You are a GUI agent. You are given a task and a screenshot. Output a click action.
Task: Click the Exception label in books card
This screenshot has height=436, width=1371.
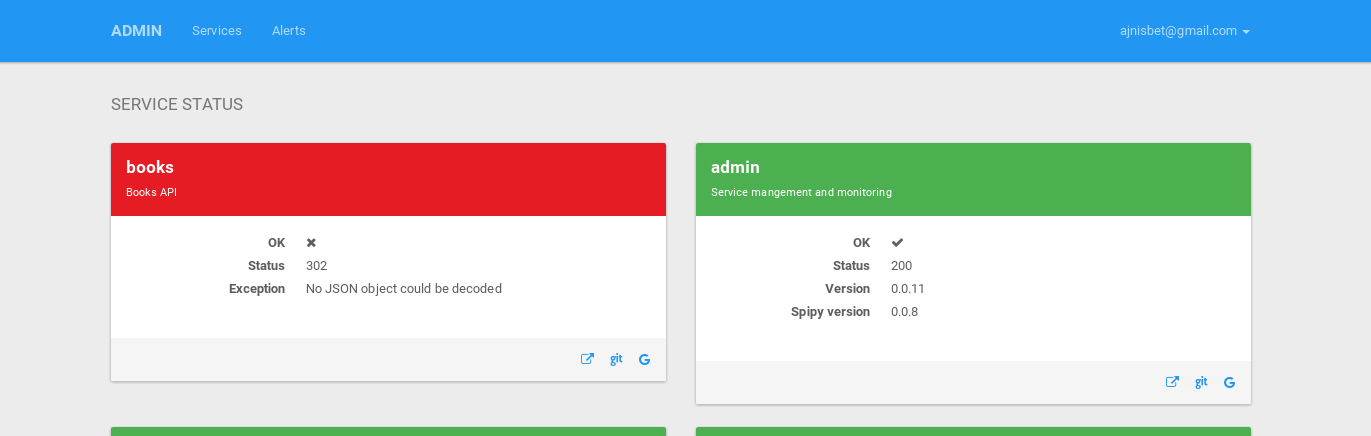click(x=257, y=289)
